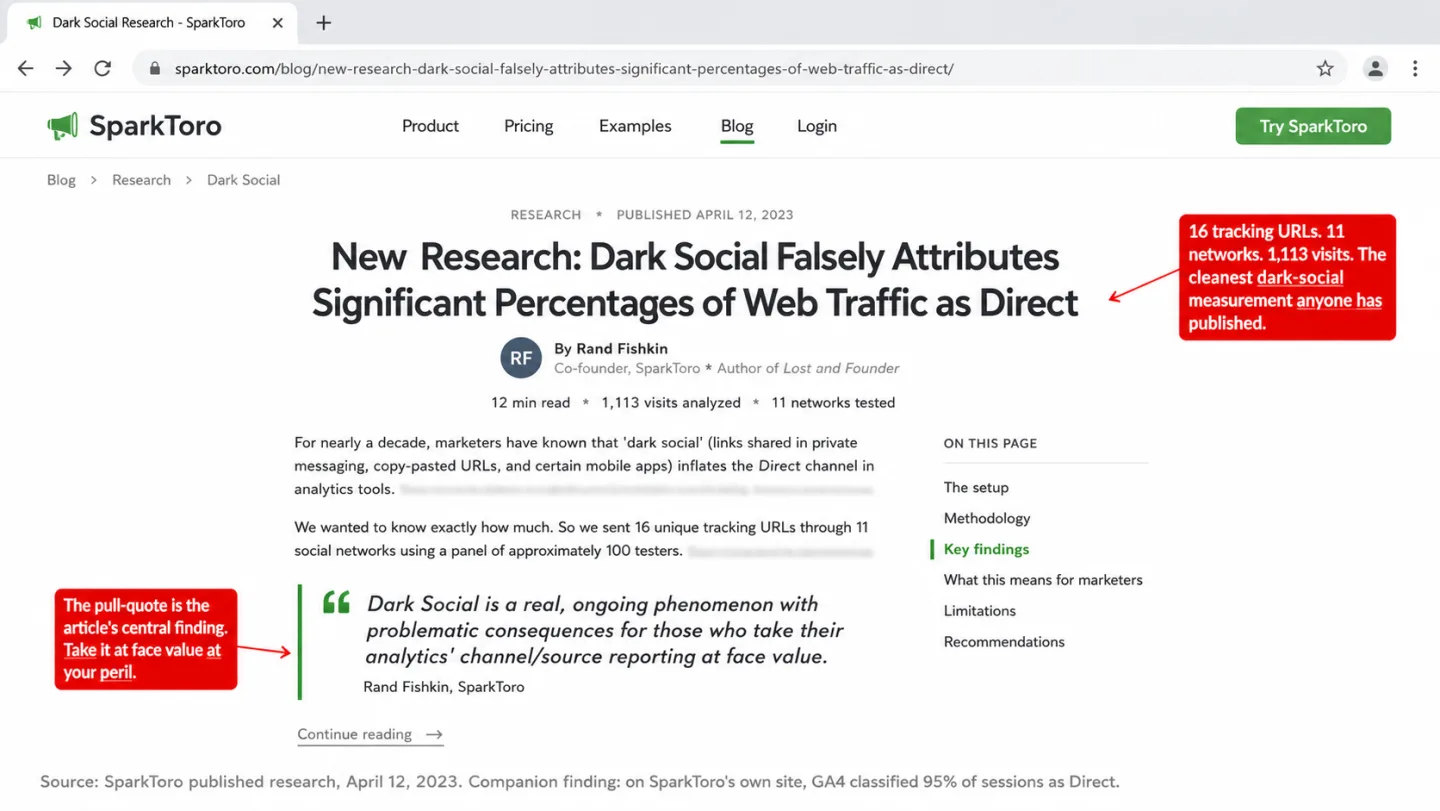Open the Pricing nav item
The width and height of the screenshot is (1440, 811).
(528, 126)
